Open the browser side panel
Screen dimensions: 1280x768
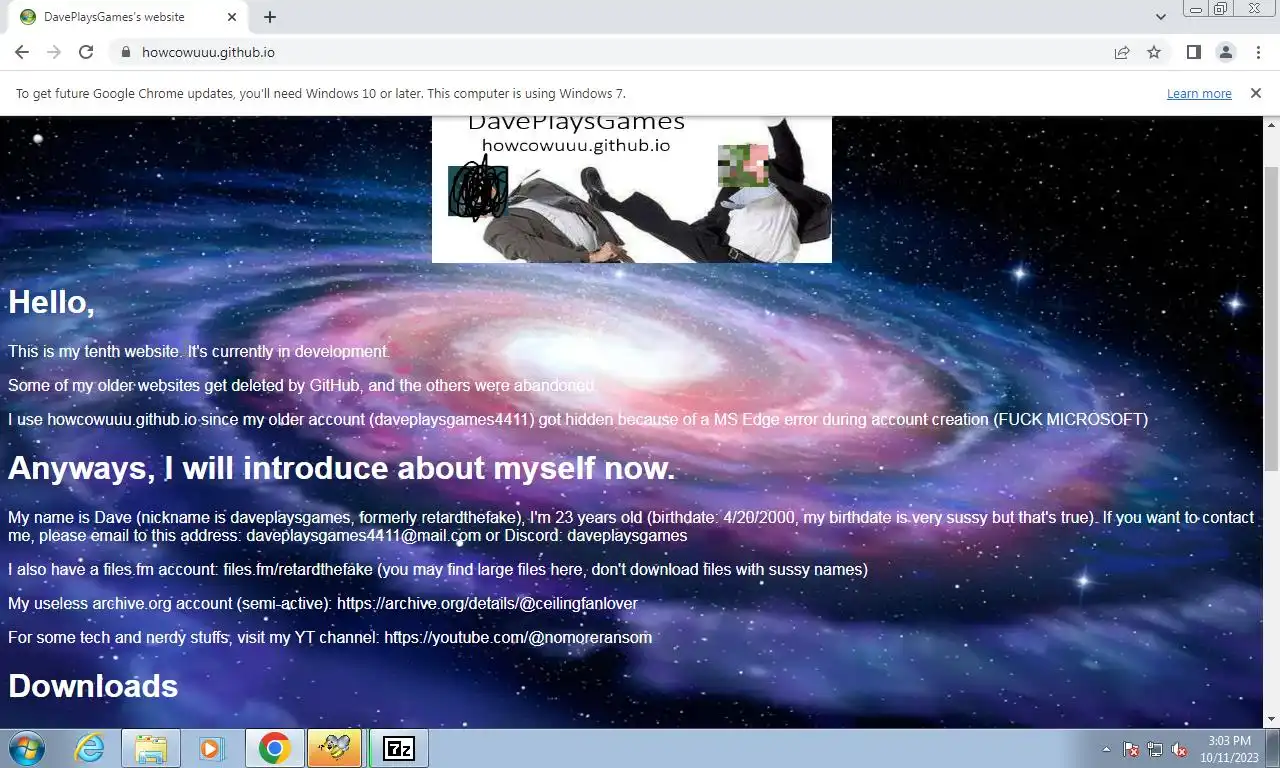coord(1193,52)
